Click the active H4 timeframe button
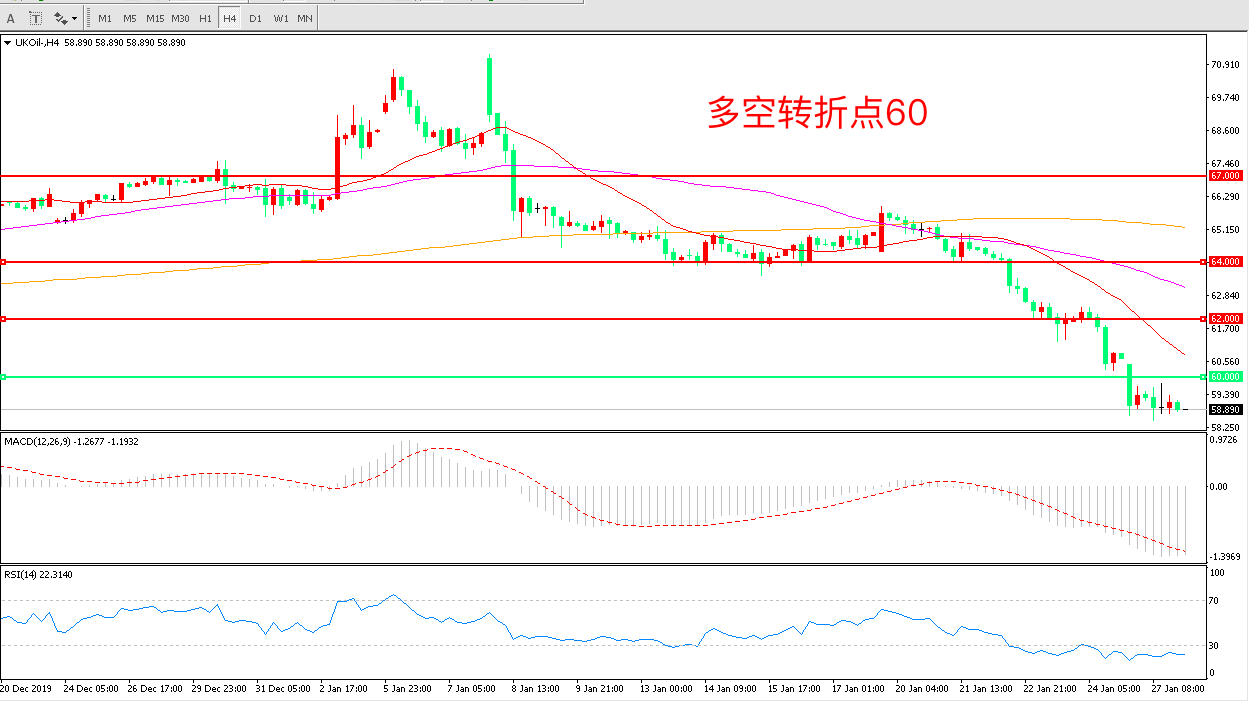Viewport: 1249px width, 701px height. [229, 18]
